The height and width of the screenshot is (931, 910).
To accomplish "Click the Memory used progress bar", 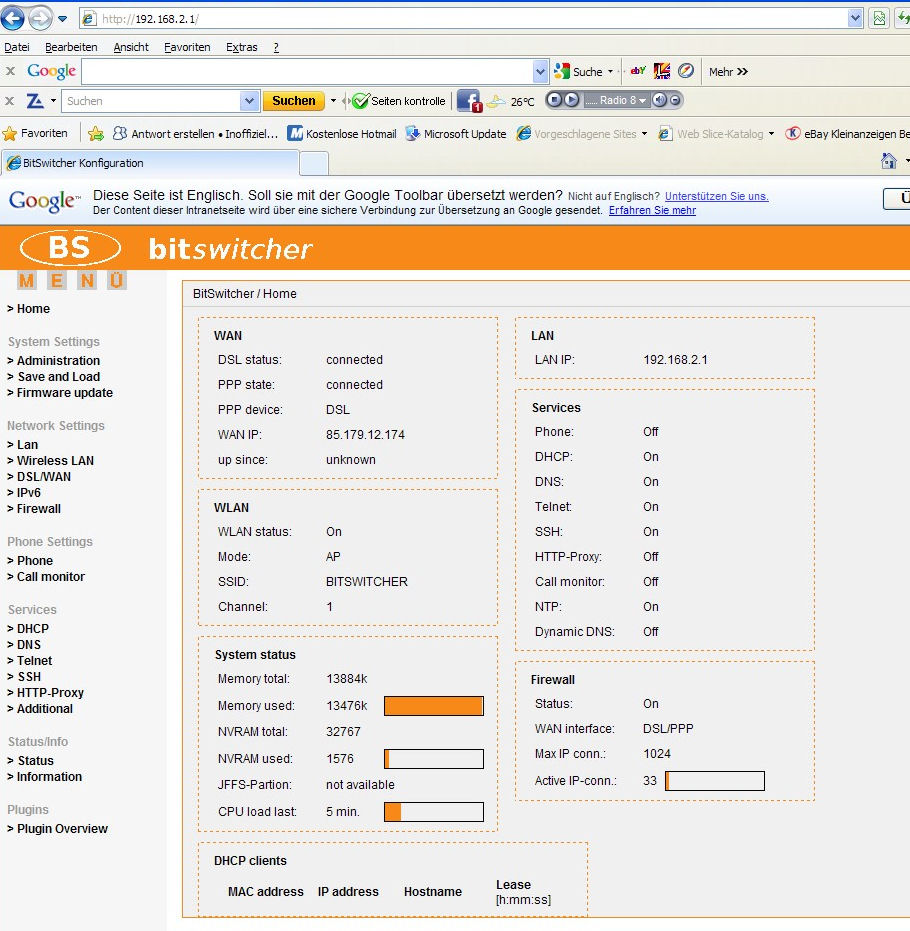I will (x=434, y=706).
